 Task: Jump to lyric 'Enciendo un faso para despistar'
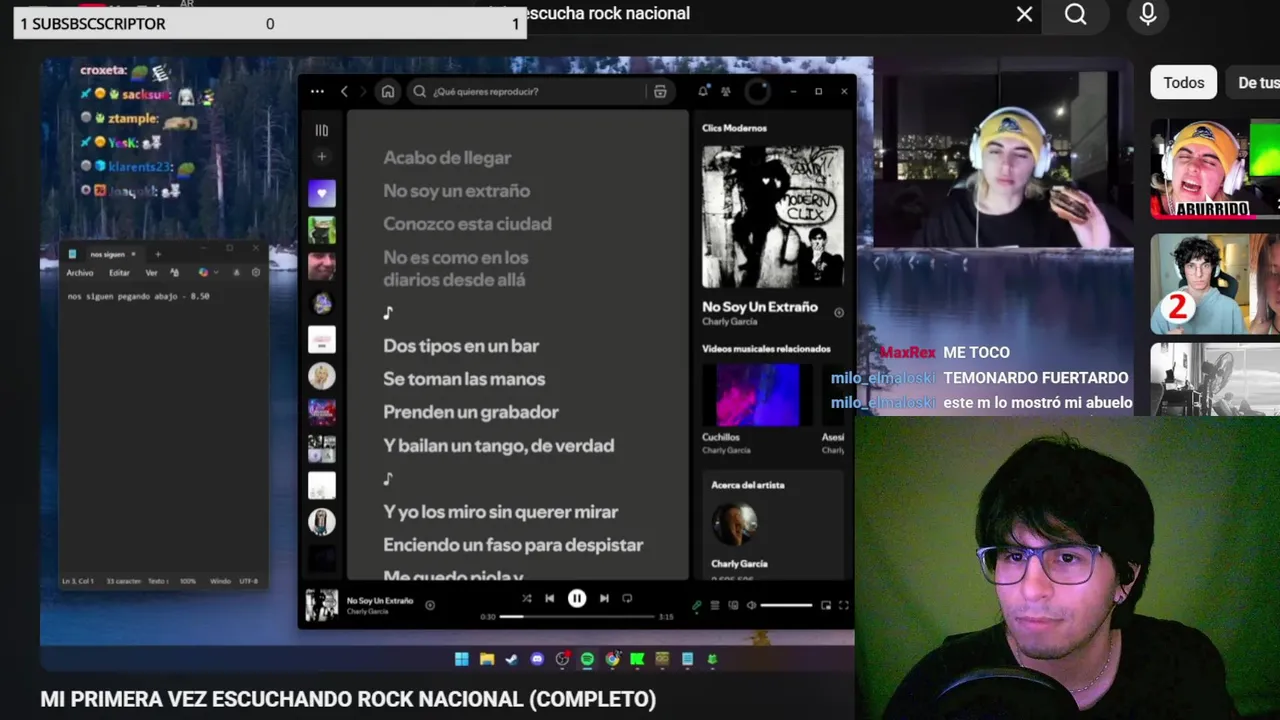tap(513, 545)
